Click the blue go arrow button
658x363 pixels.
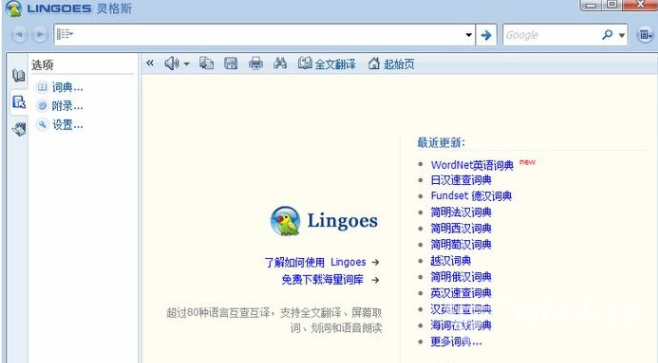pos(486,35)
